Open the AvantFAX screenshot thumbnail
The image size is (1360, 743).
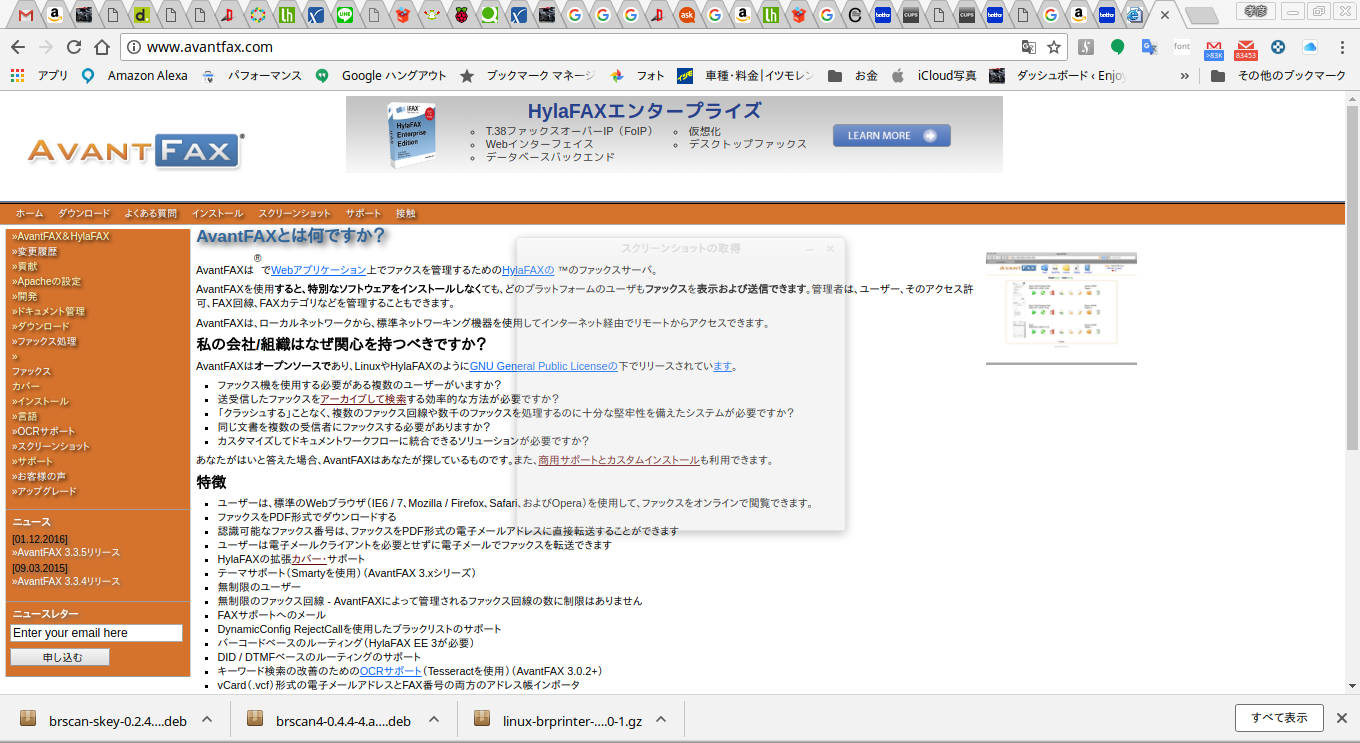point(1061,308)
